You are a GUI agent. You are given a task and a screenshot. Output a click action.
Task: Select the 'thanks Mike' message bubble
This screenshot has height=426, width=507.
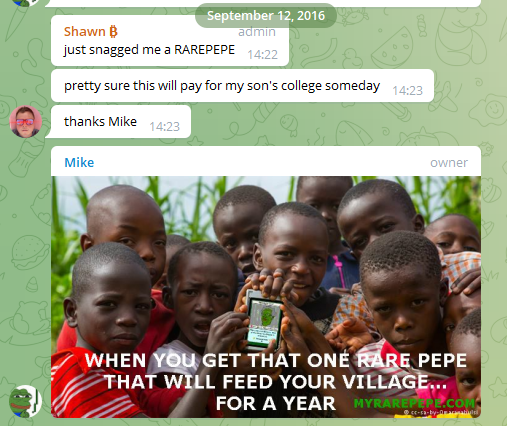coord(121,122)
